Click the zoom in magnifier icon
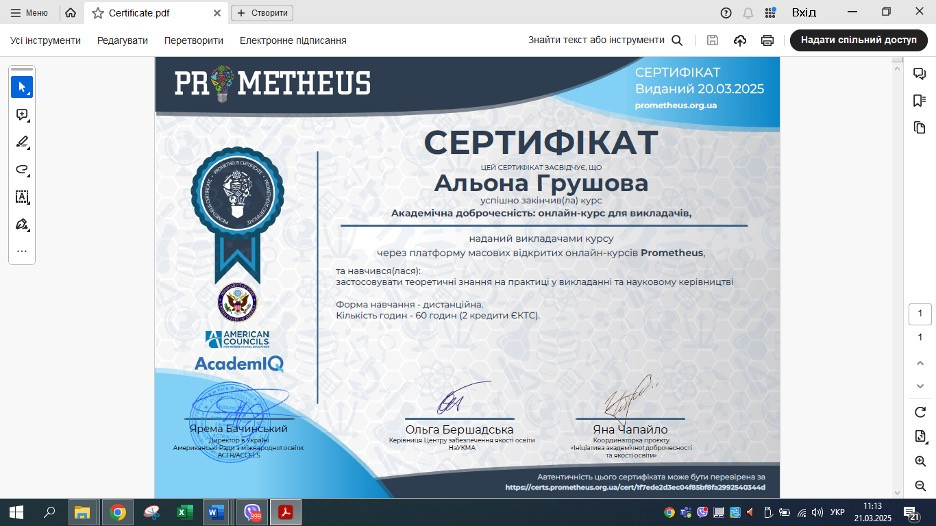This screenshot has height=526, width=936. point(920,461)
